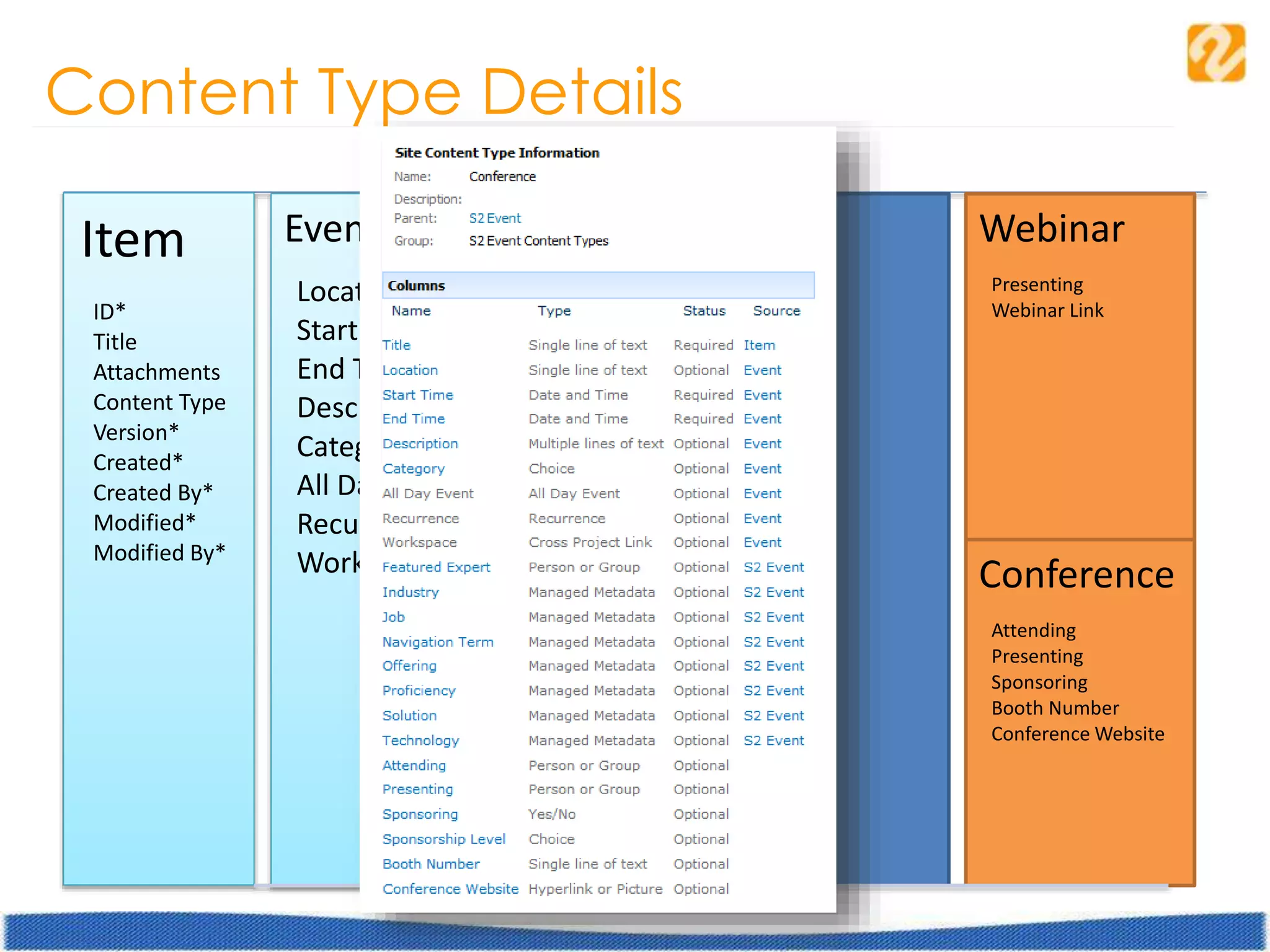Click the Item content type heading
The width and height of the screenshot is (1270, 952).
click(x=133, y=240)
